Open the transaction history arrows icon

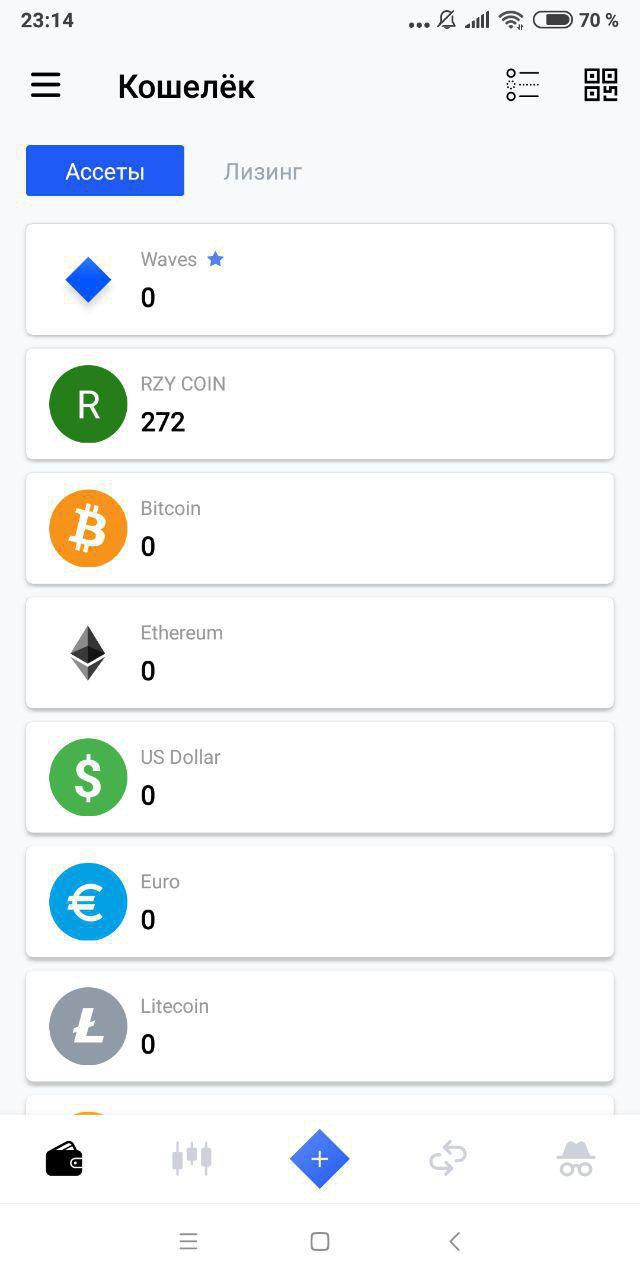coord(448,1159)
